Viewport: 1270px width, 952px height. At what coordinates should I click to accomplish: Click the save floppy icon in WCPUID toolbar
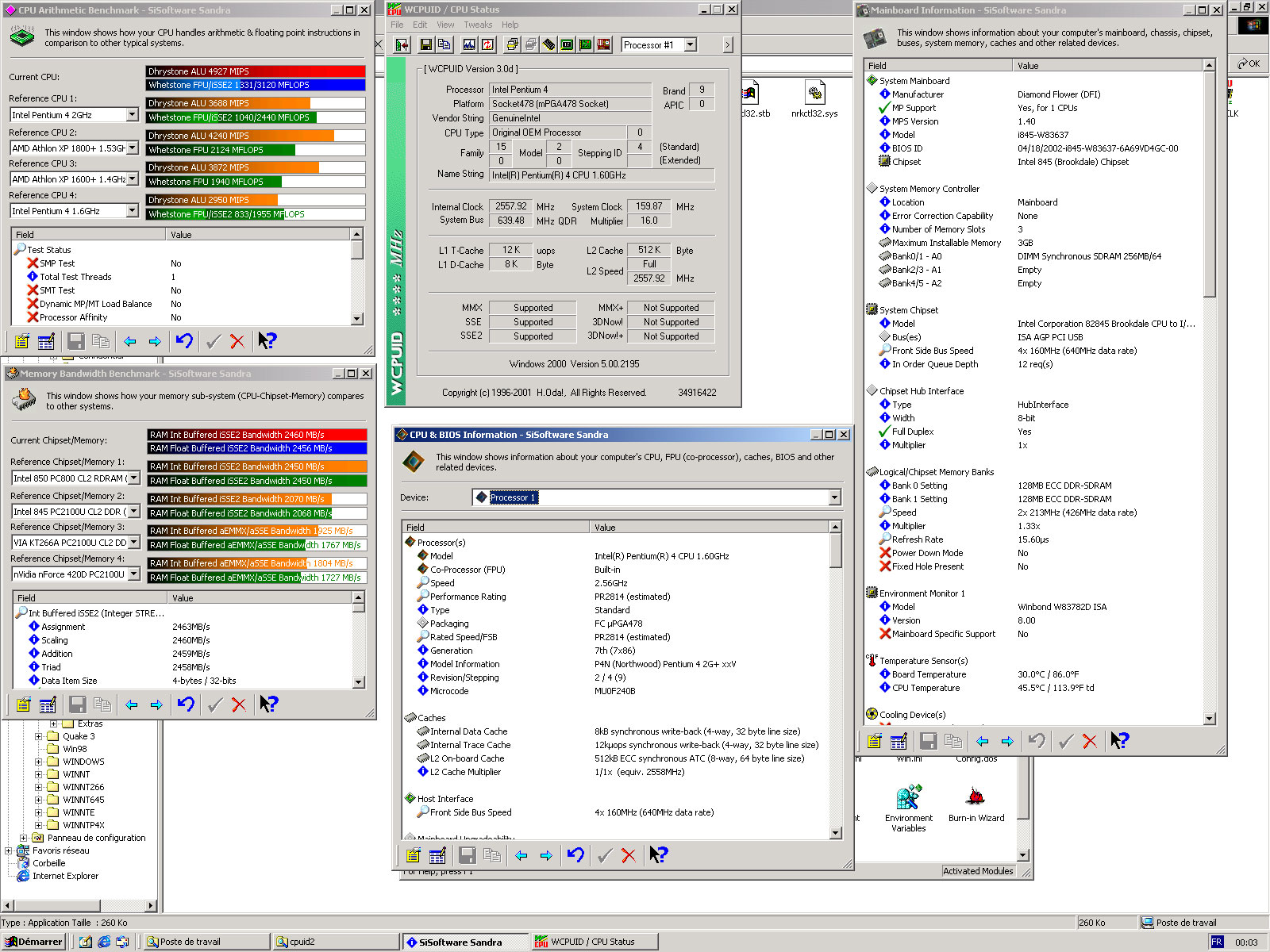[426, 44]
